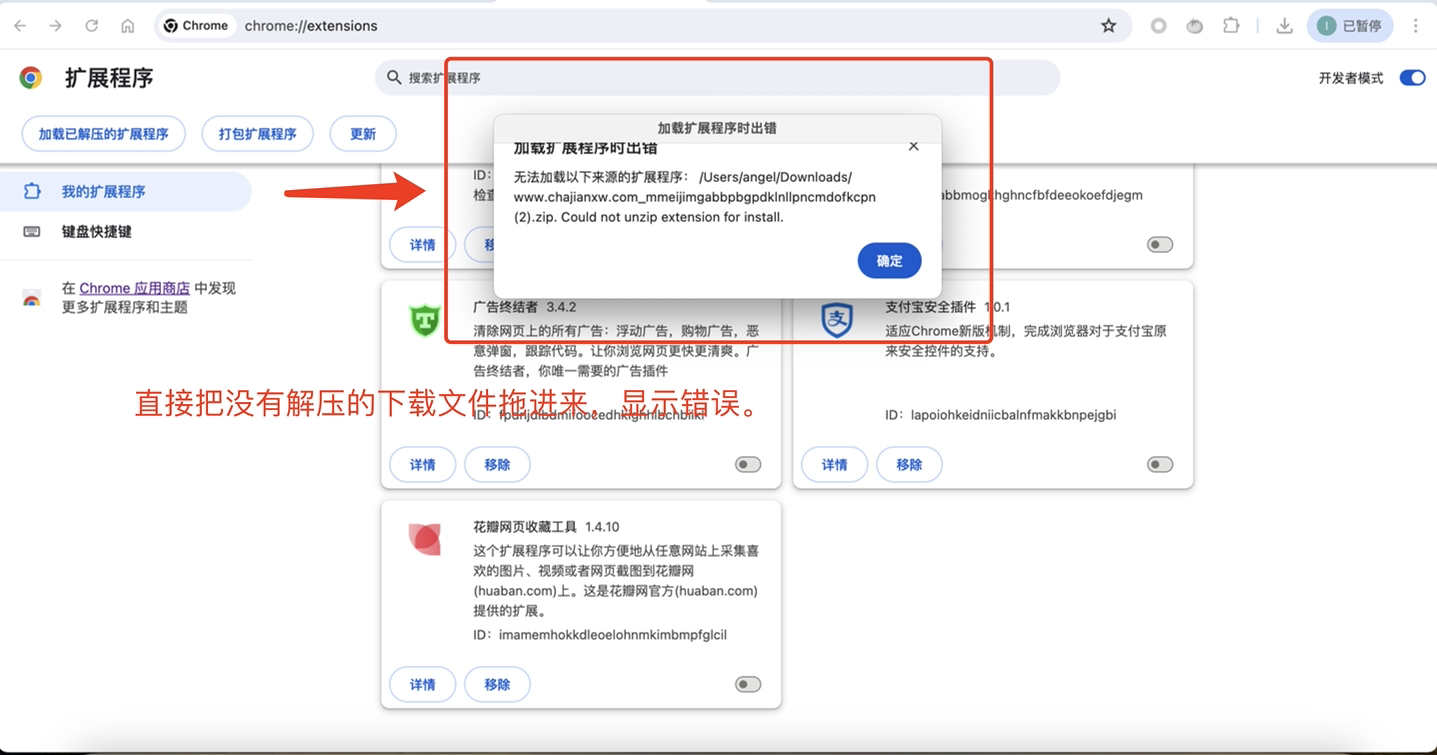Viewport: 1437px width, 755px height.
Task: Click the 花瓣网页收藏工具 1.4.10 title
Action: pos(546,527)
